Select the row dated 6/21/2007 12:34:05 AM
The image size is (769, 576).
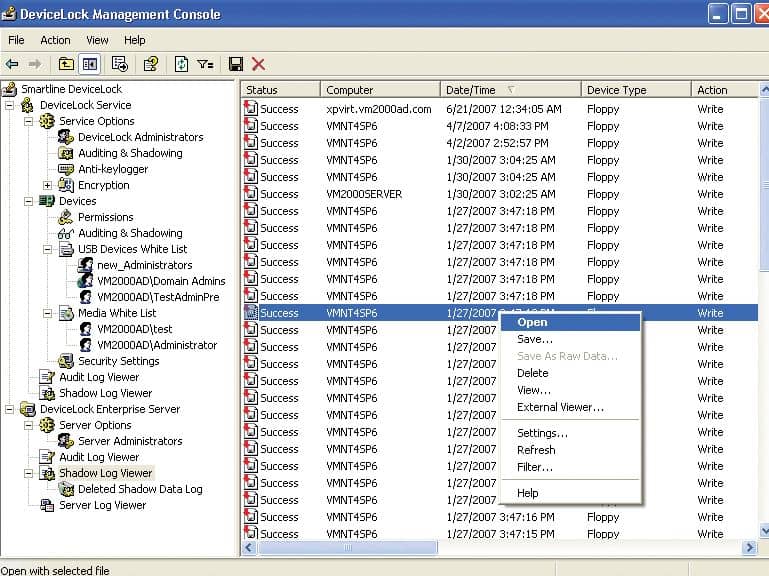[x=499, y=108]
